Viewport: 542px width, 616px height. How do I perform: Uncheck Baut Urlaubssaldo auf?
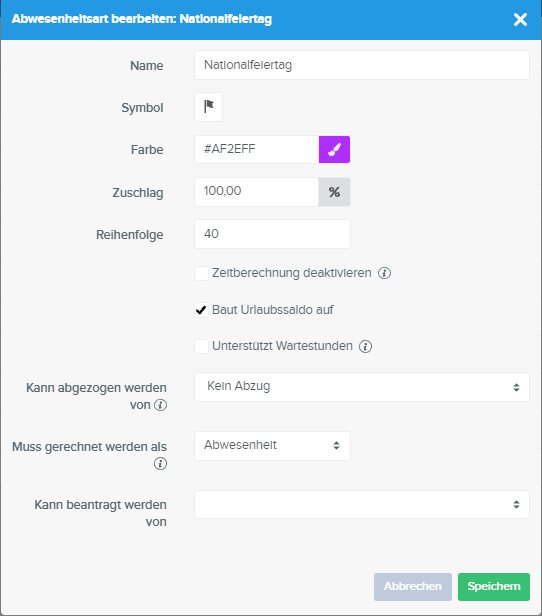[x=201, y=310]
